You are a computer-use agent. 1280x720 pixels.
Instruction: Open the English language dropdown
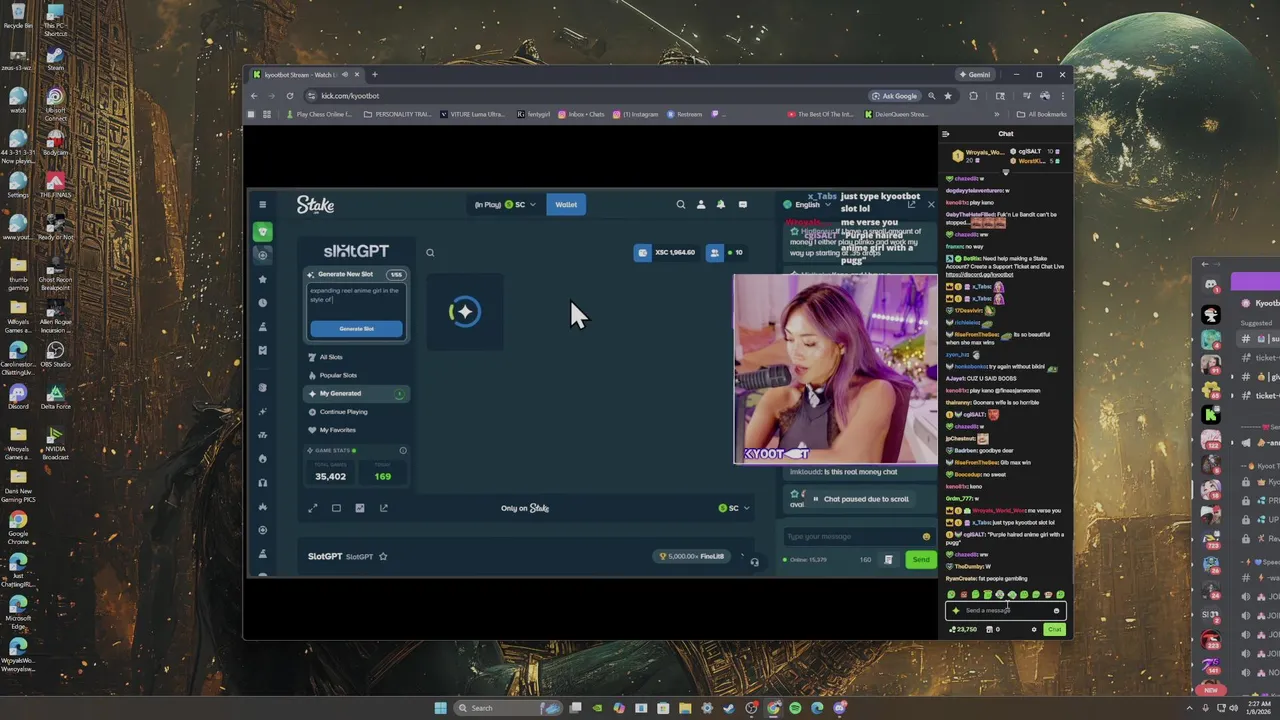[x=807, y=204]
